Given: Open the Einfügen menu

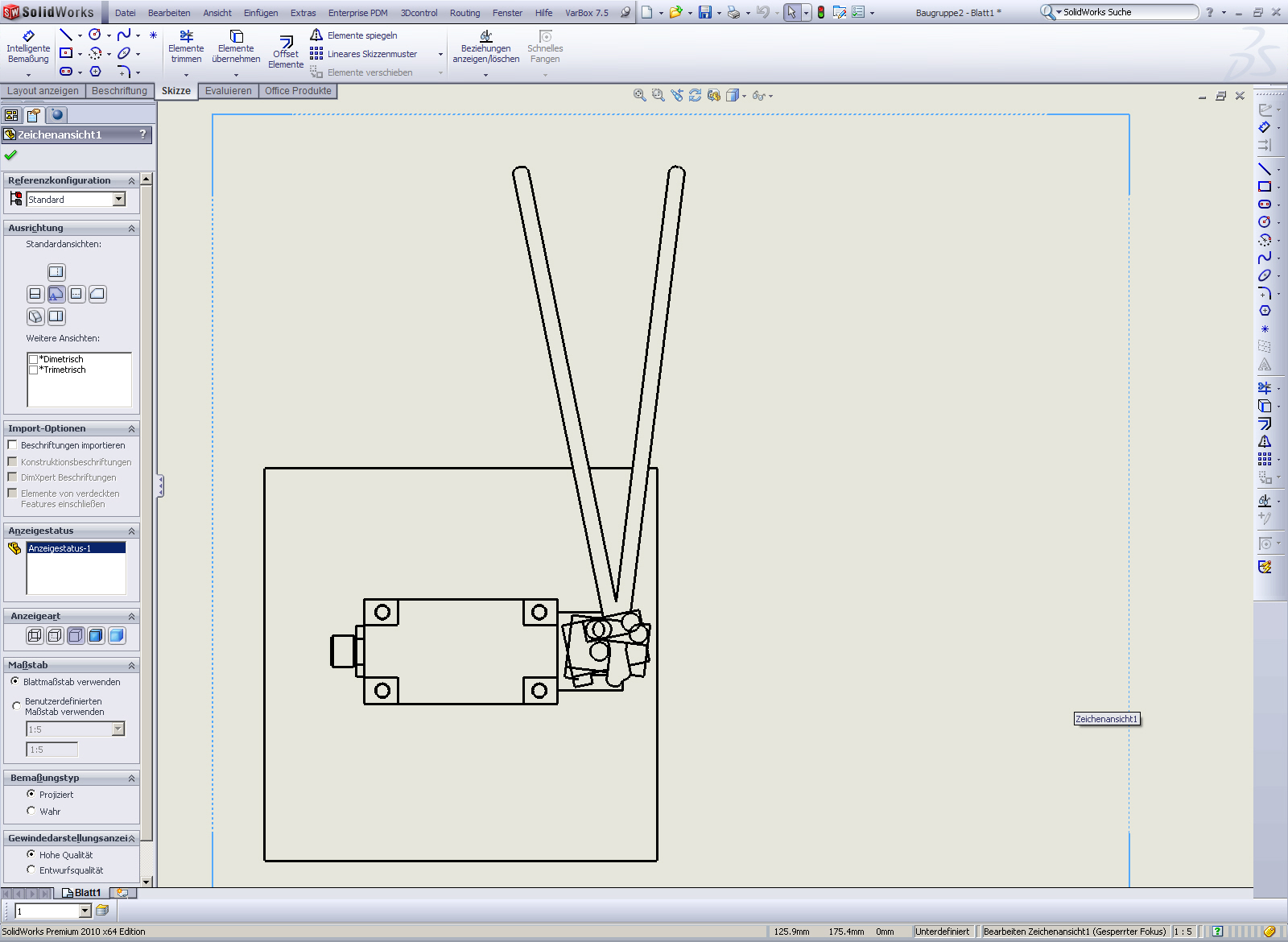Looking at the screenshot, I should tap(261, 13).
